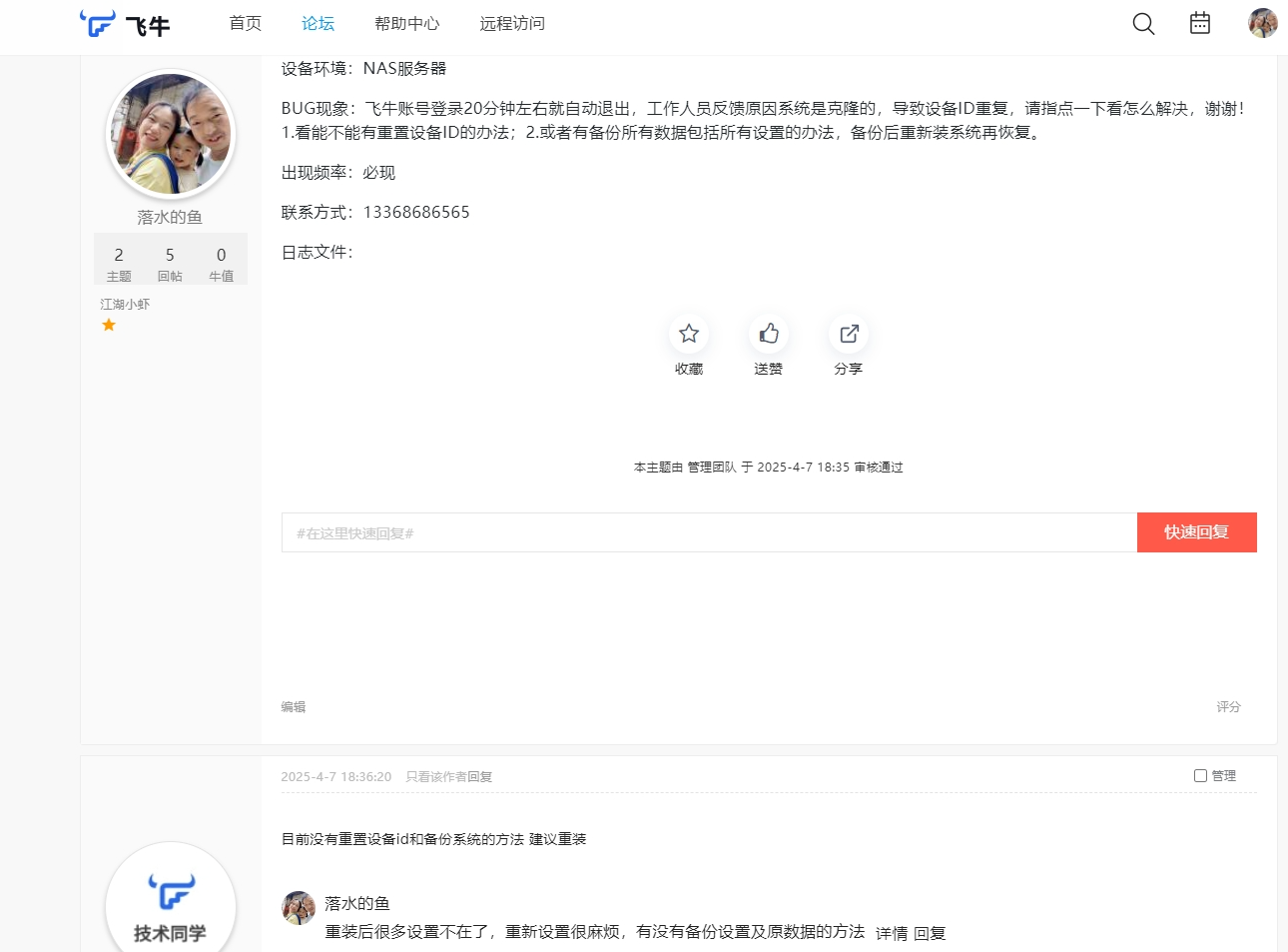Image resolution: width=1288 pixels, height=952 pixels.
Task: Click the 编辑 link under the post
Action: 294,706
